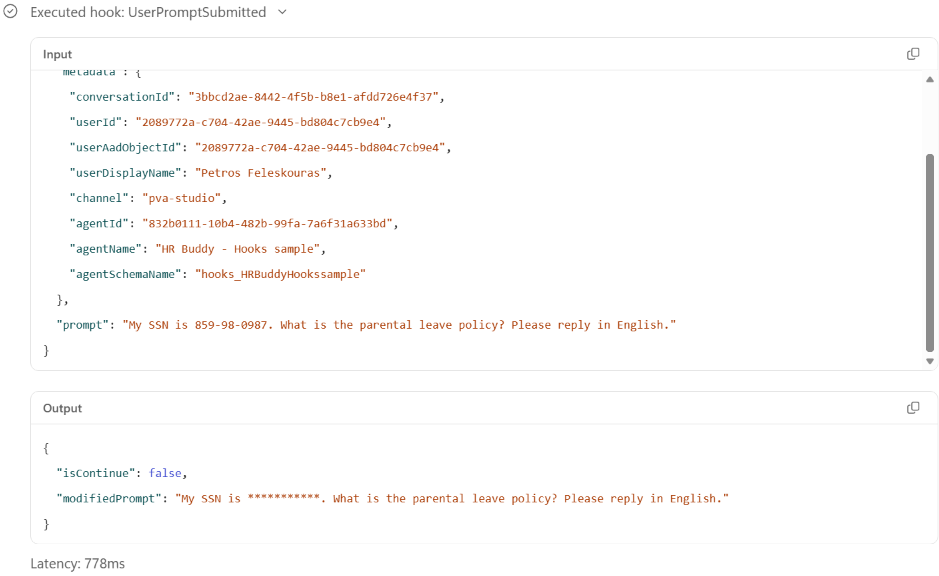This screenshot has height=576, width=939.
Task: Click the "agentName" key label
Action: click(106, 249)
